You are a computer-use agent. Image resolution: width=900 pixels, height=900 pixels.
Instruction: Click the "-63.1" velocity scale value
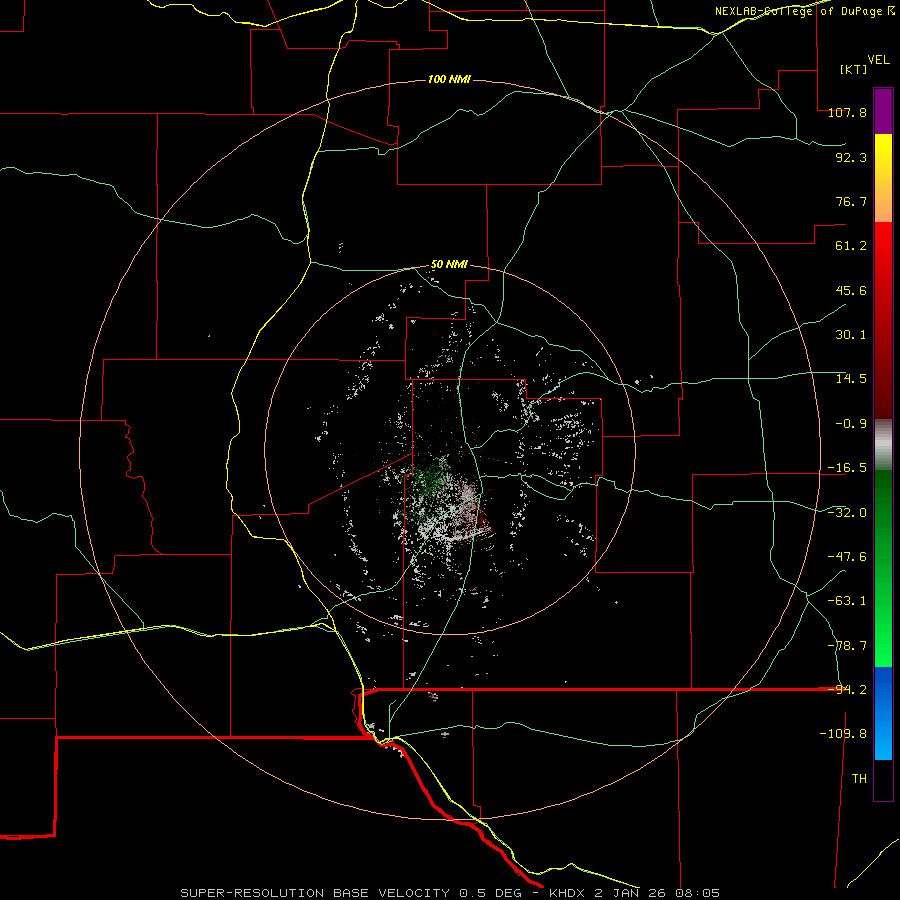tap(847, 601)
